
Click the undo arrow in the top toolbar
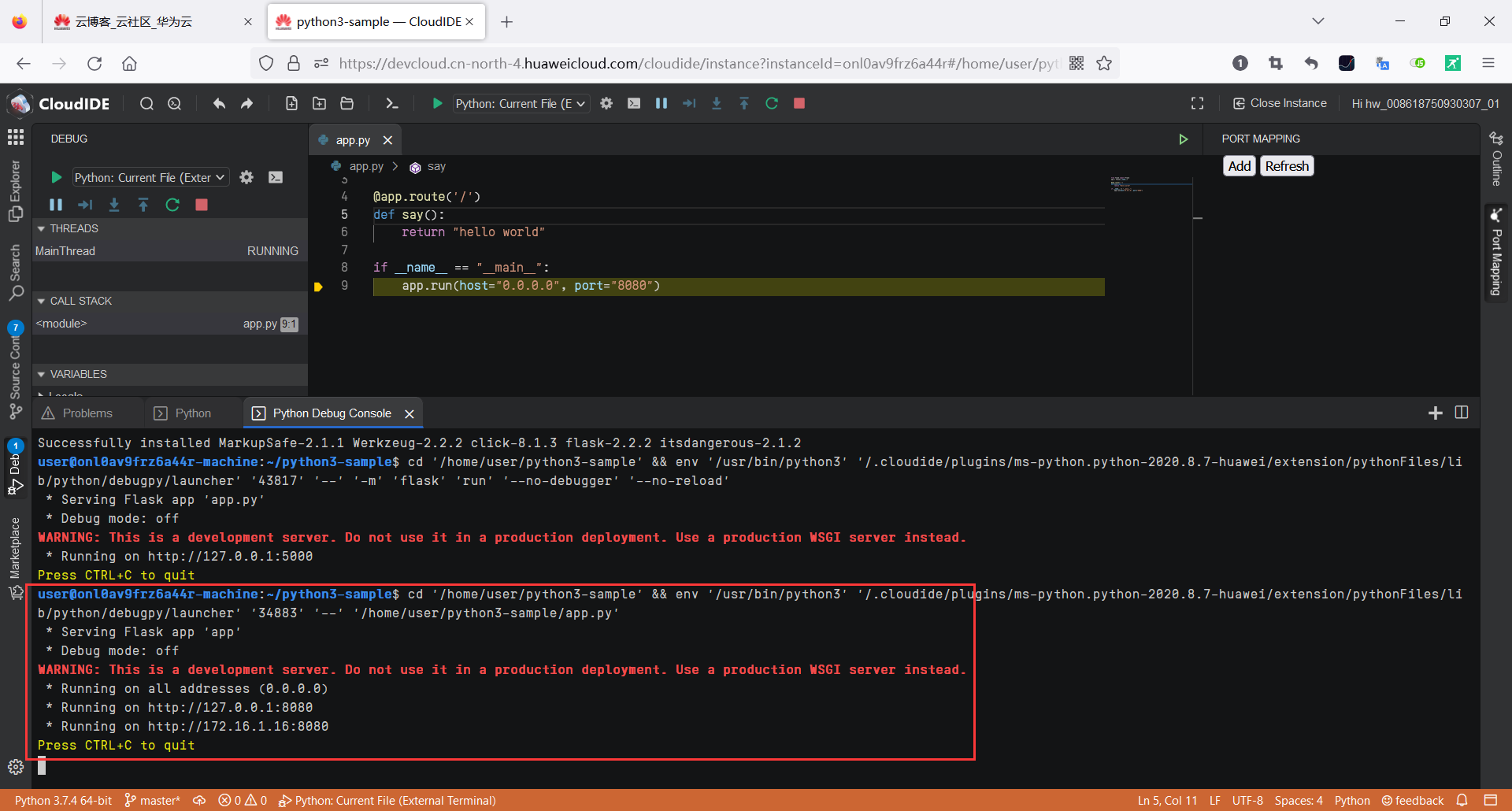point(219,103)
